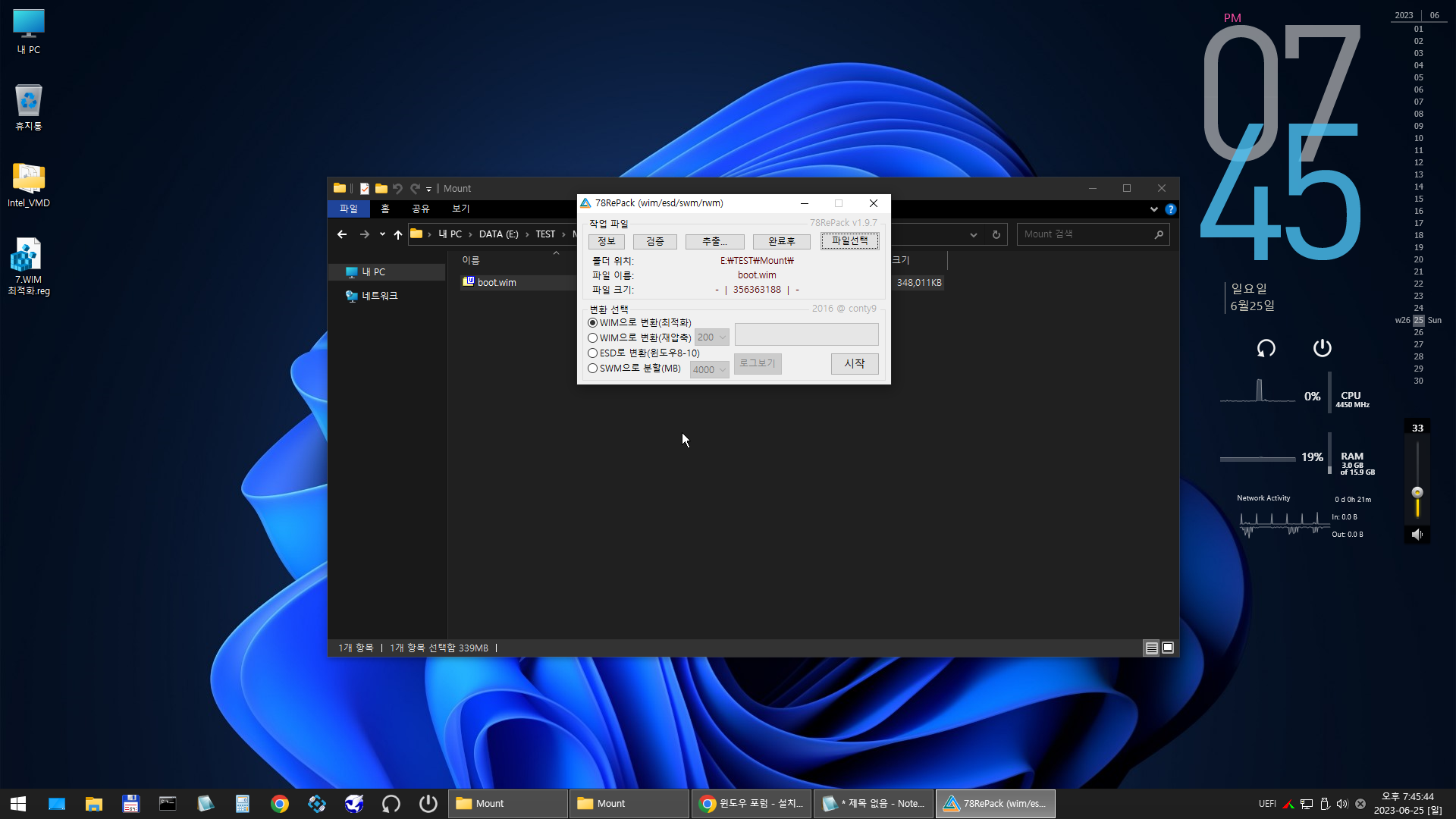Click the undo arrow in Explorer quick access toolbar
The height and width of the screenshot is (819, 1456).
tap(397, 189)
